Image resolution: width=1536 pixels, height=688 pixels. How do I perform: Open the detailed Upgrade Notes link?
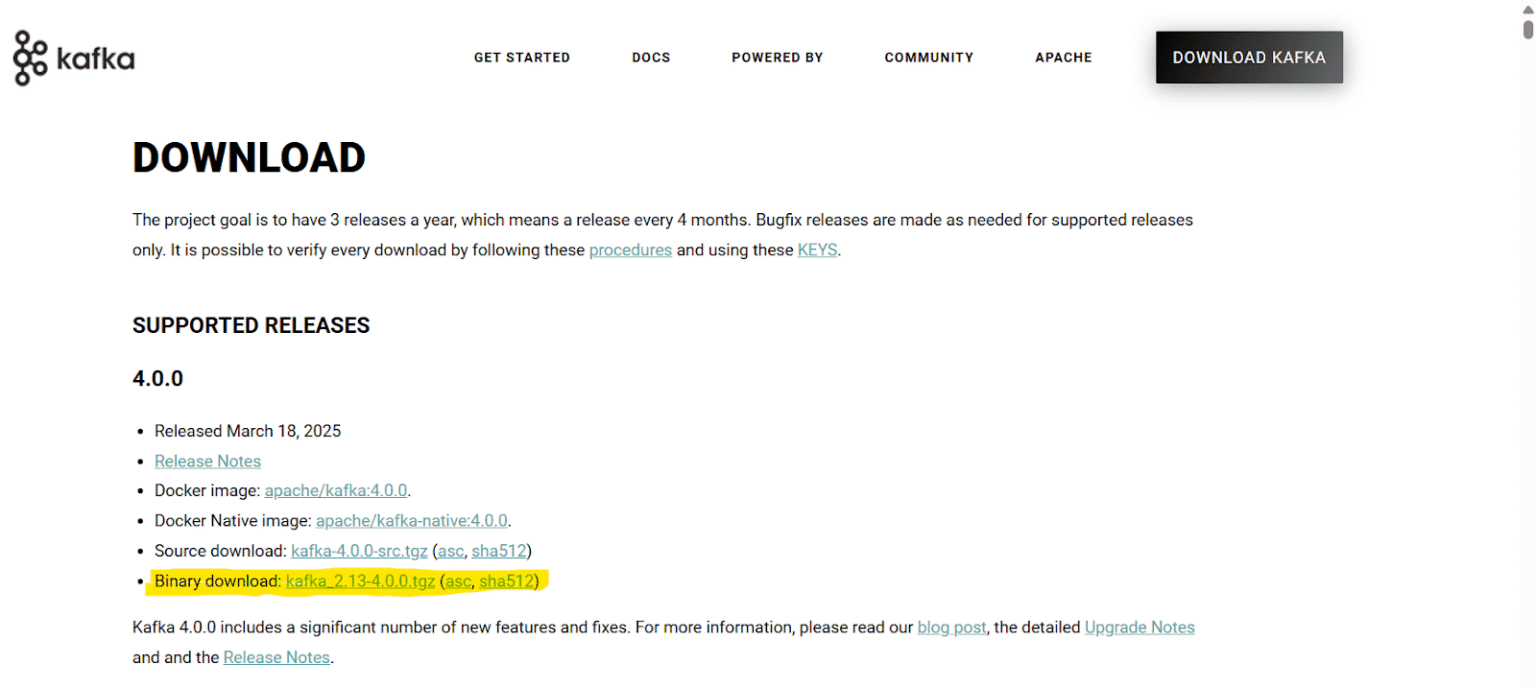[1140, 628]
